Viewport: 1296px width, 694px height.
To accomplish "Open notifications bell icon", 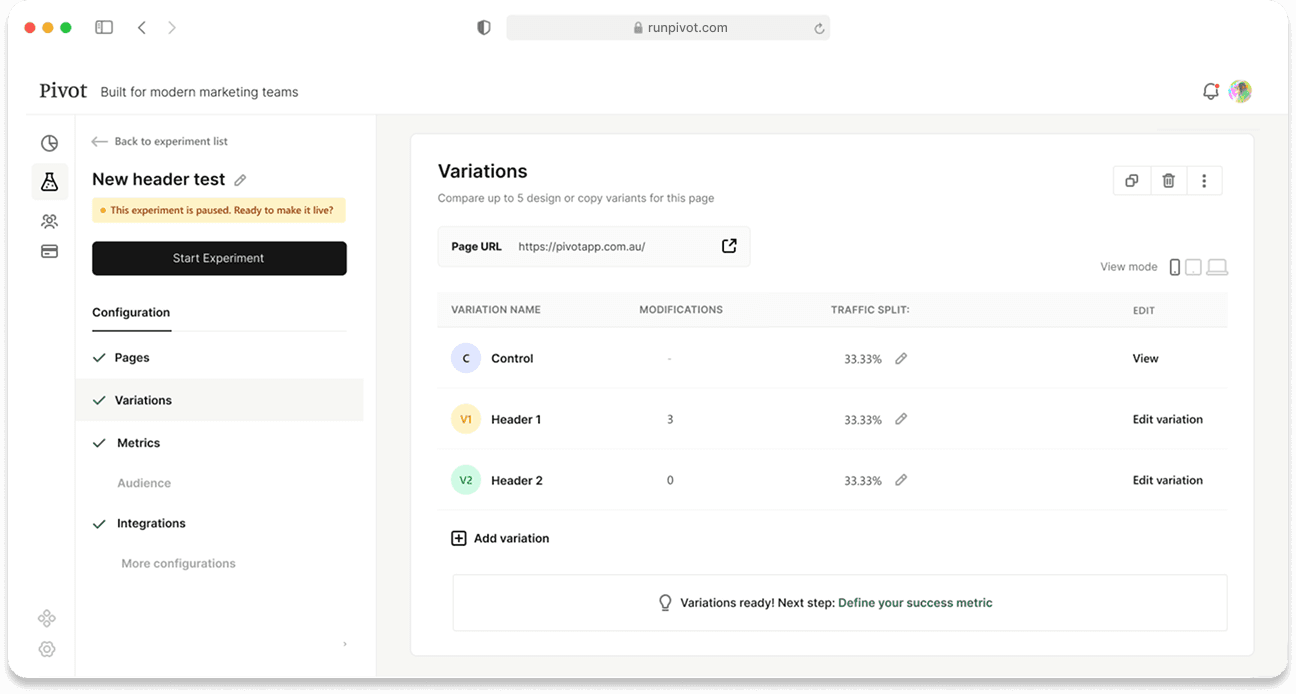I will [1210, 92].
